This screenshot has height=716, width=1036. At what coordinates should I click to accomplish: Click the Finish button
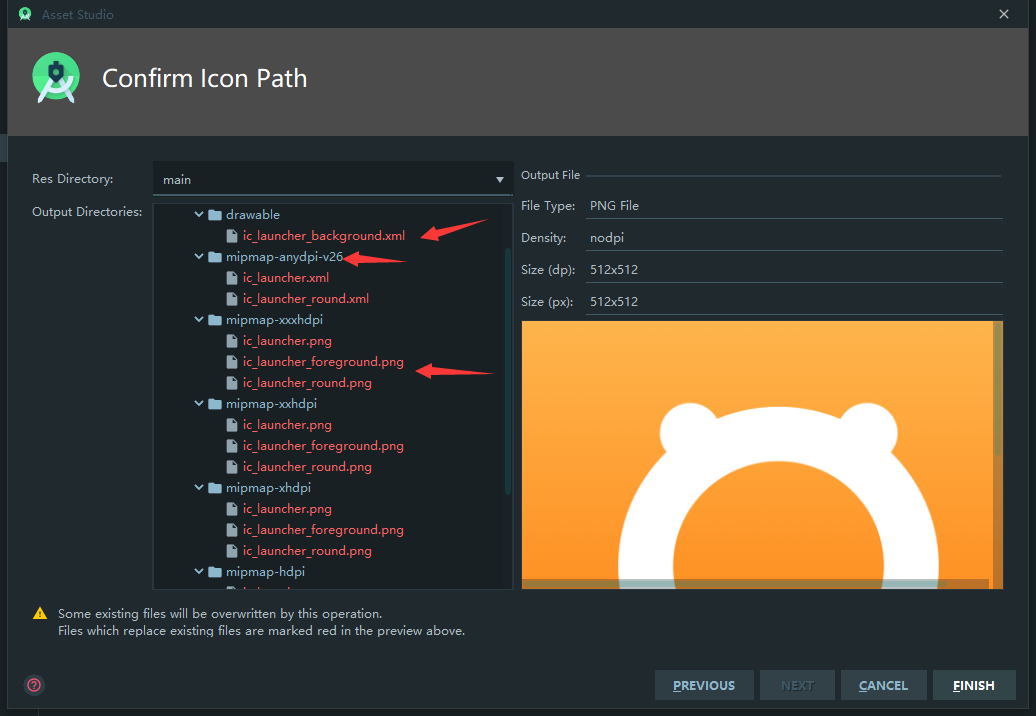click(974, 686)
